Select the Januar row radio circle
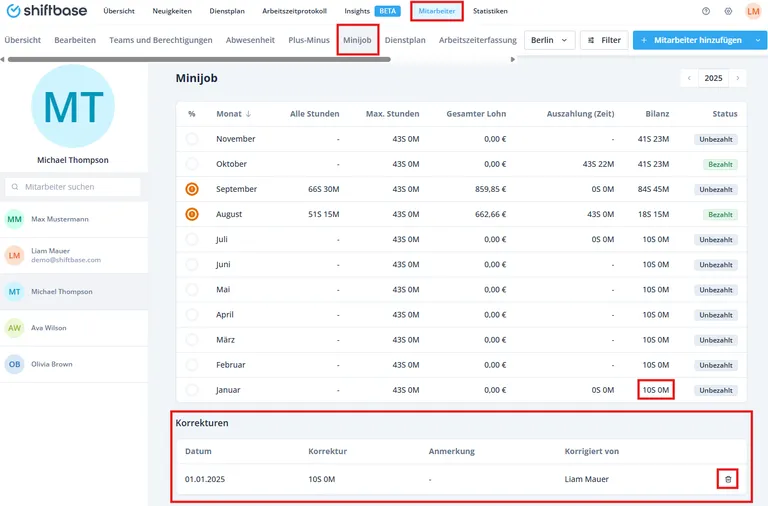Viewport: 768px width, 506px height. 192,390
